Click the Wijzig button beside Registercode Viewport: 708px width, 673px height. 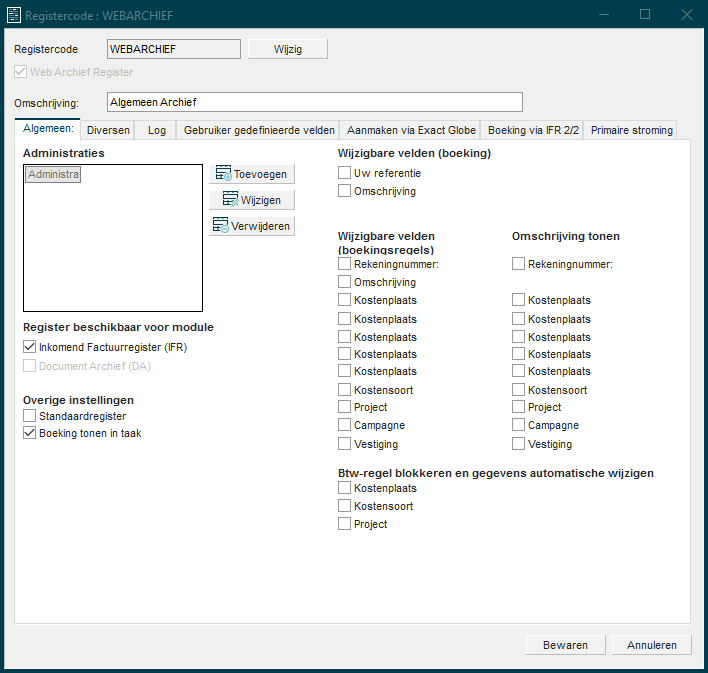click(x=288, y=49)
